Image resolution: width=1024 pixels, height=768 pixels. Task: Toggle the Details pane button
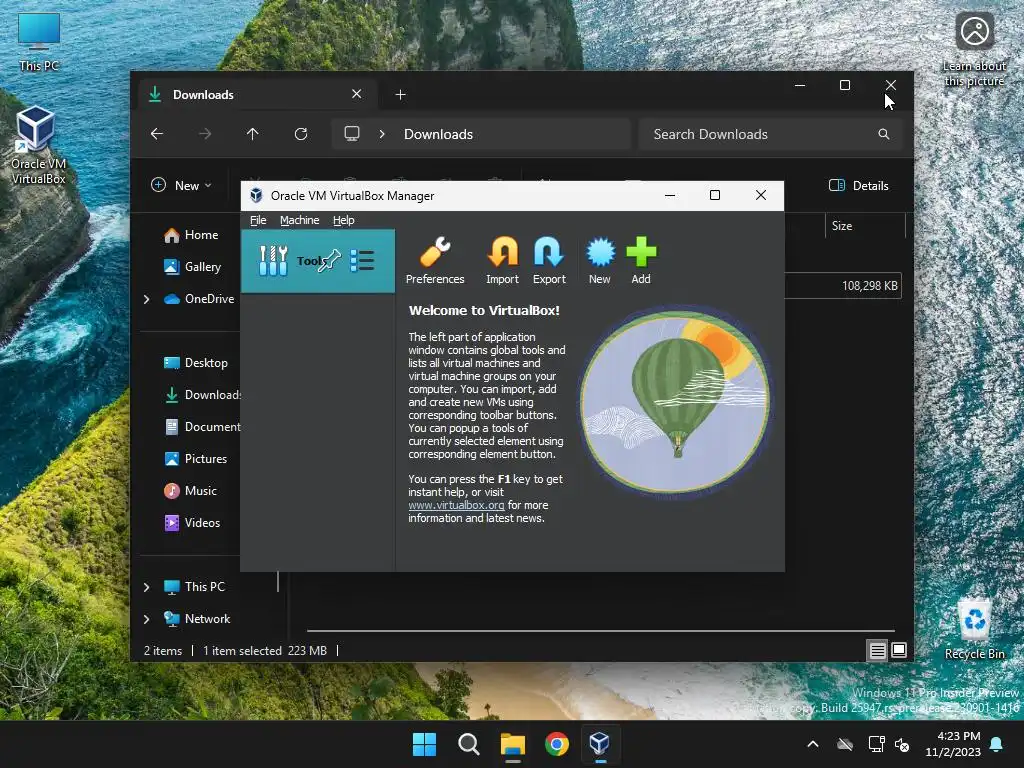tap(859, 185)
